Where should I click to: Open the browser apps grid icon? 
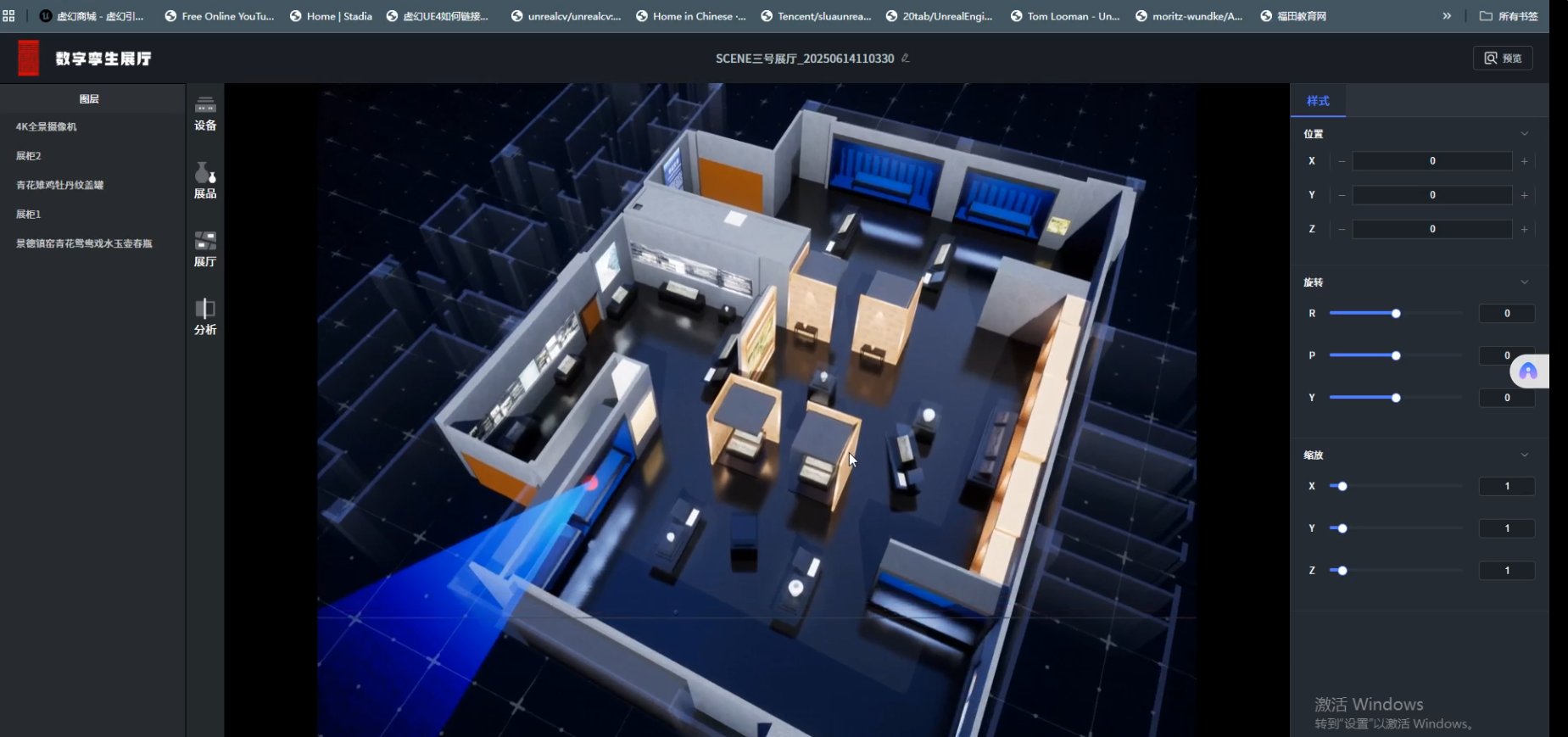(x=9, y=16)
